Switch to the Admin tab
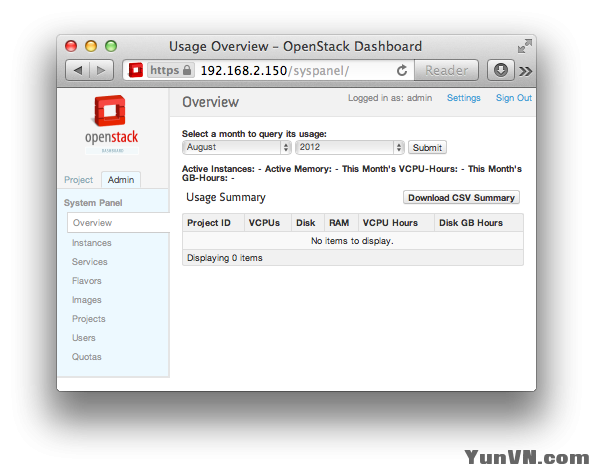 [x=121, y=180]
